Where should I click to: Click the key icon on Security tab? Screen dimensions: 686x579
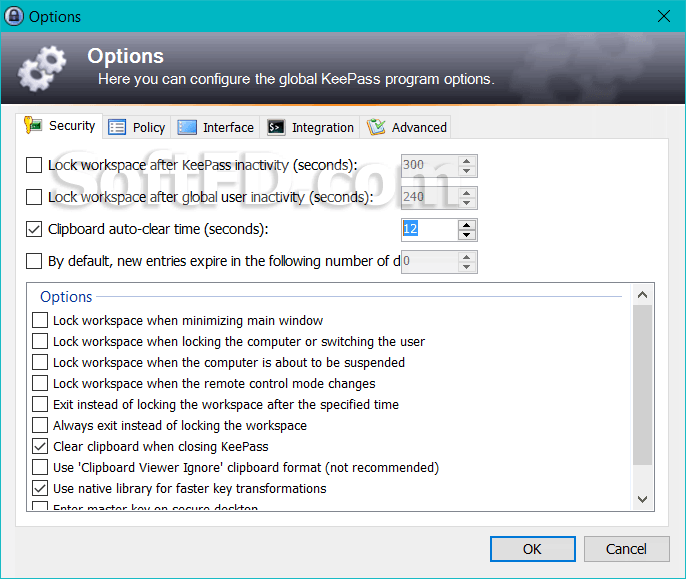33,125
